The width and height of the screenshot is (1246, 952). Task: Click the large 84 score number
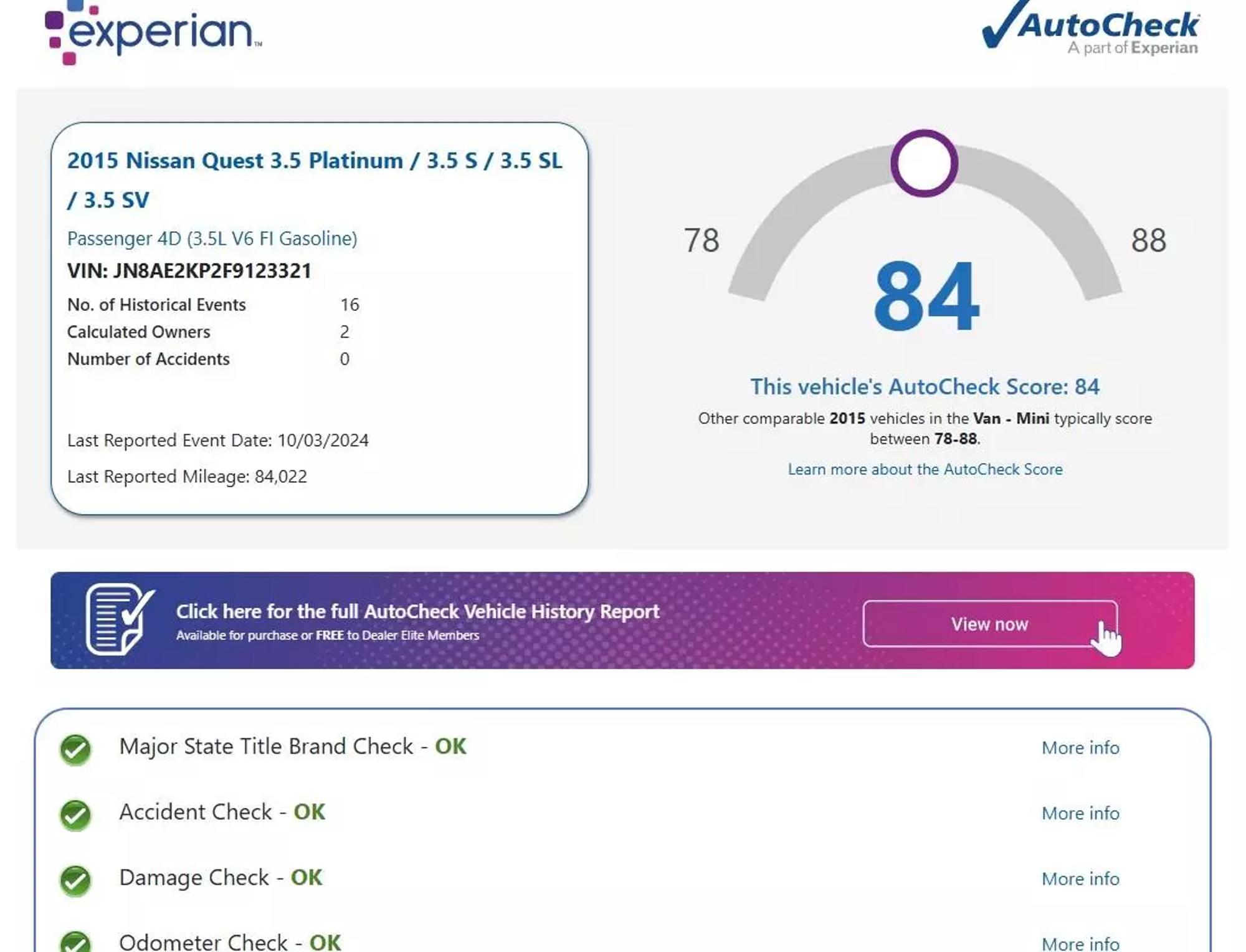click(926, 296)
